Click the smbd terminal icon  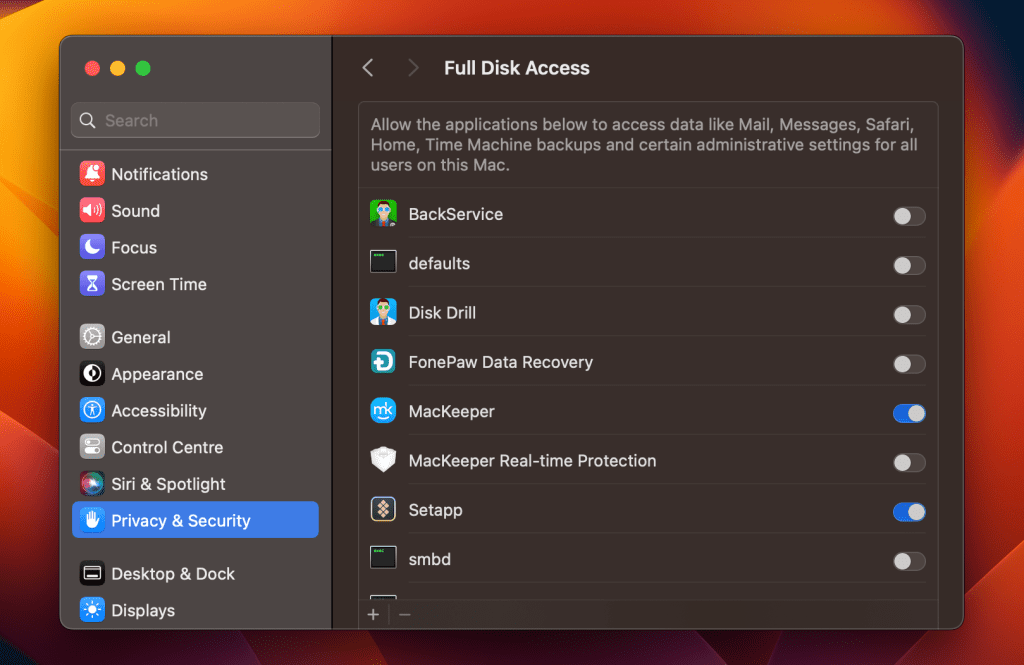tap(383, 559)
